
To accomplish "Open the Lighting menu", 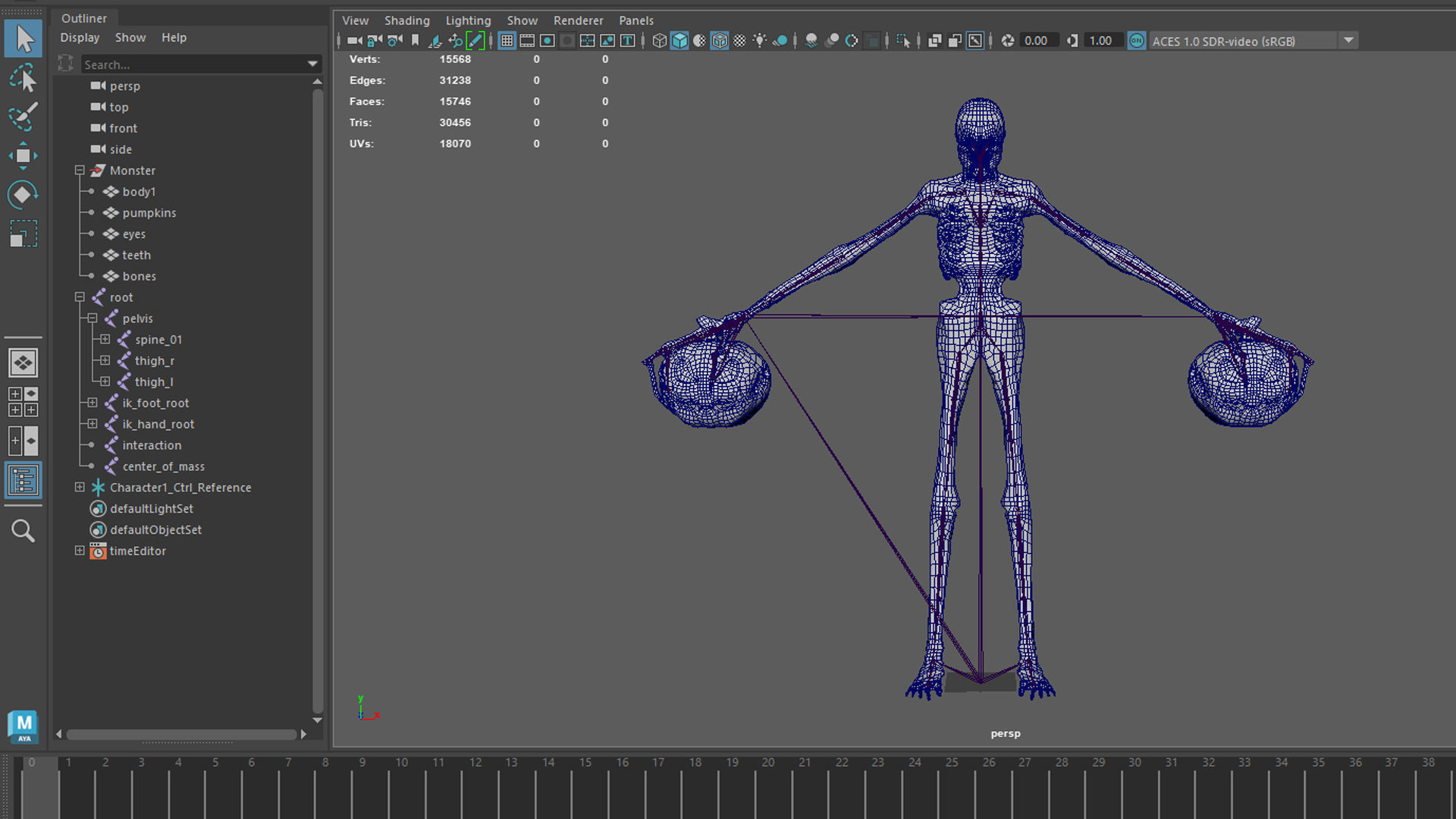I will (x=468, y=20).
